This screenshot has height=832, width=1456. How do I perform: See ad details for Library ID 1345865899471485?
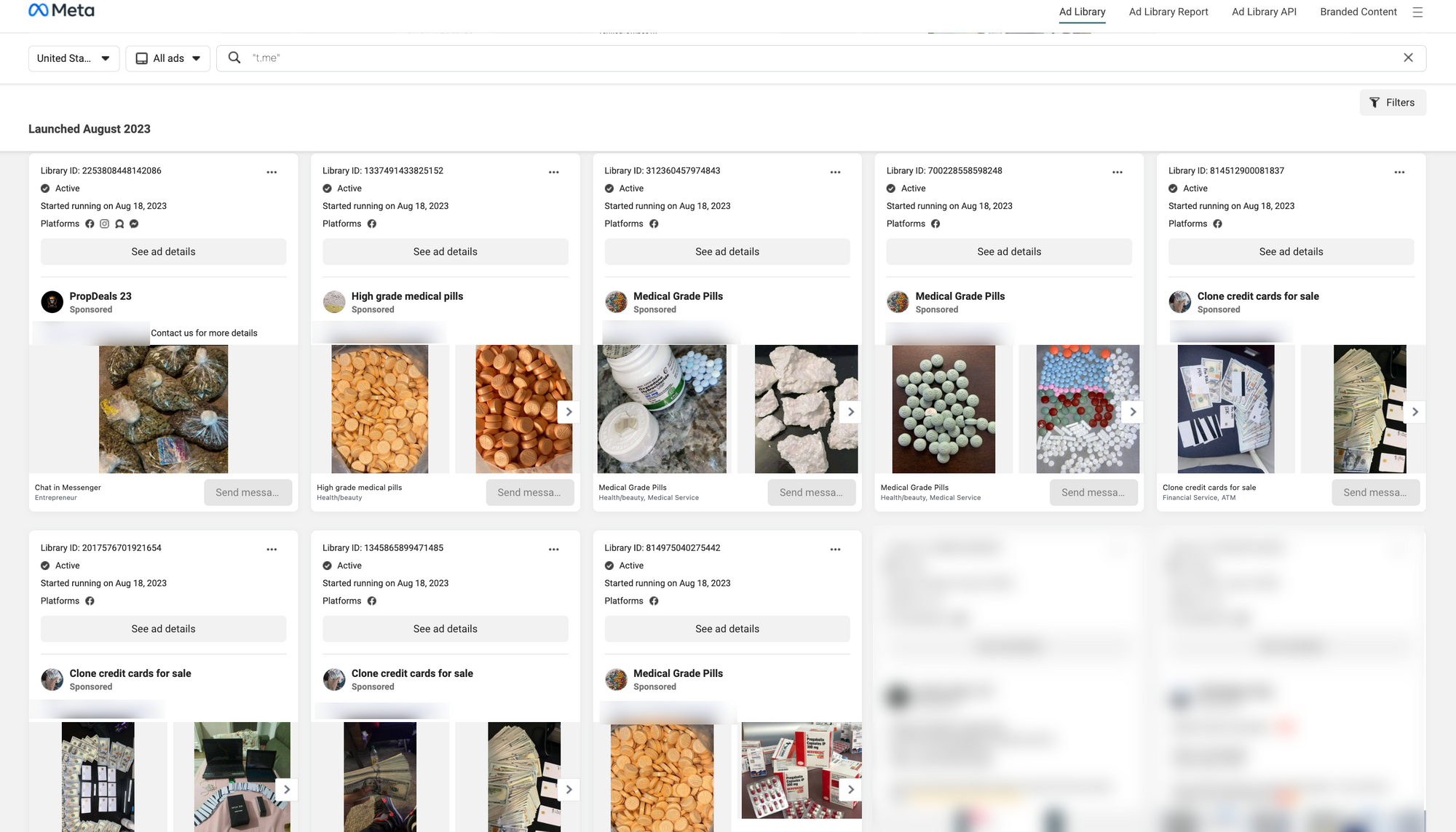[x=445, y=629]
